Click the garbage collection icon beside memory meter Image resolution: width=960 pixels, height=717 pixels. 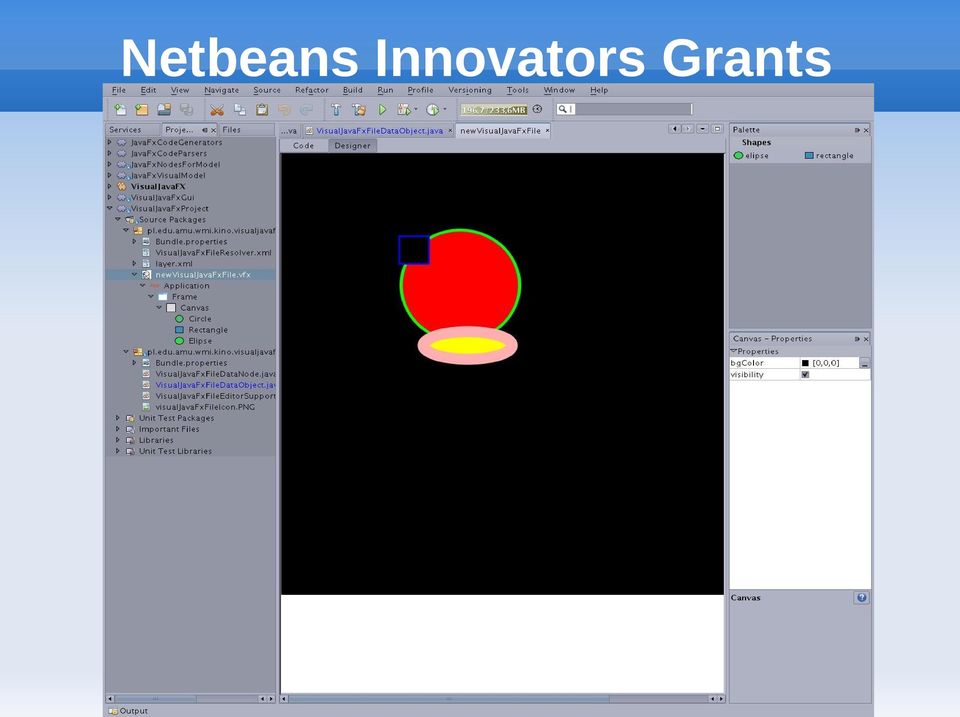tap(538, 109)
